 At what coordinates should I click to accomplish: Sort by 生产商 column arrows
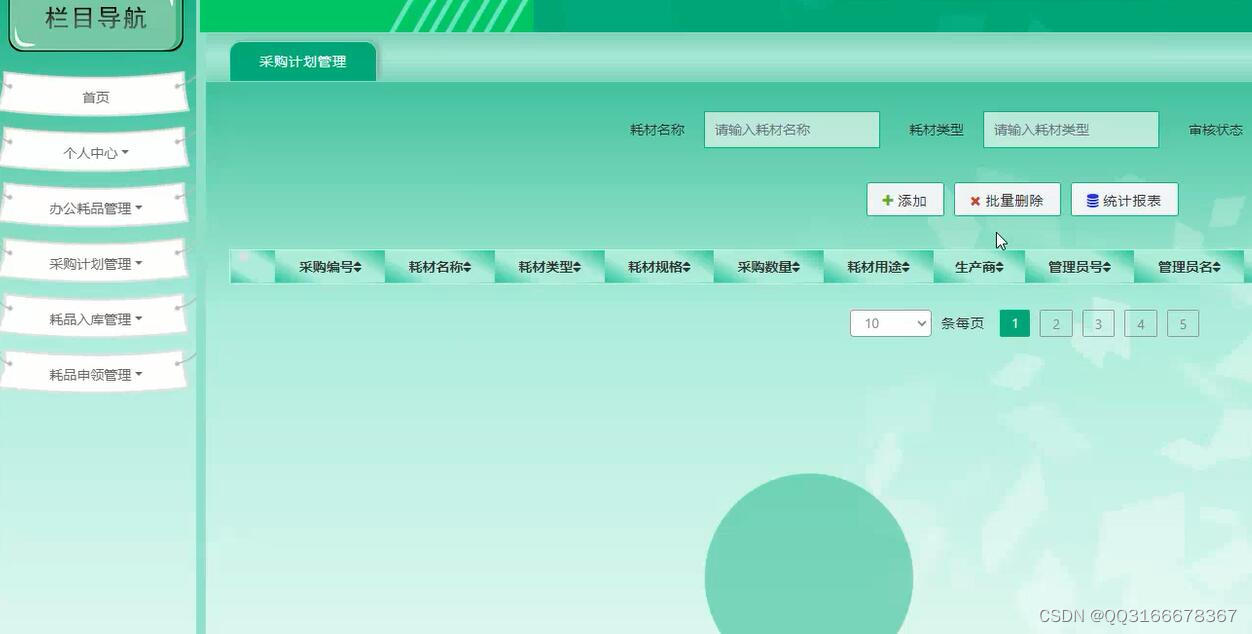1000,267
